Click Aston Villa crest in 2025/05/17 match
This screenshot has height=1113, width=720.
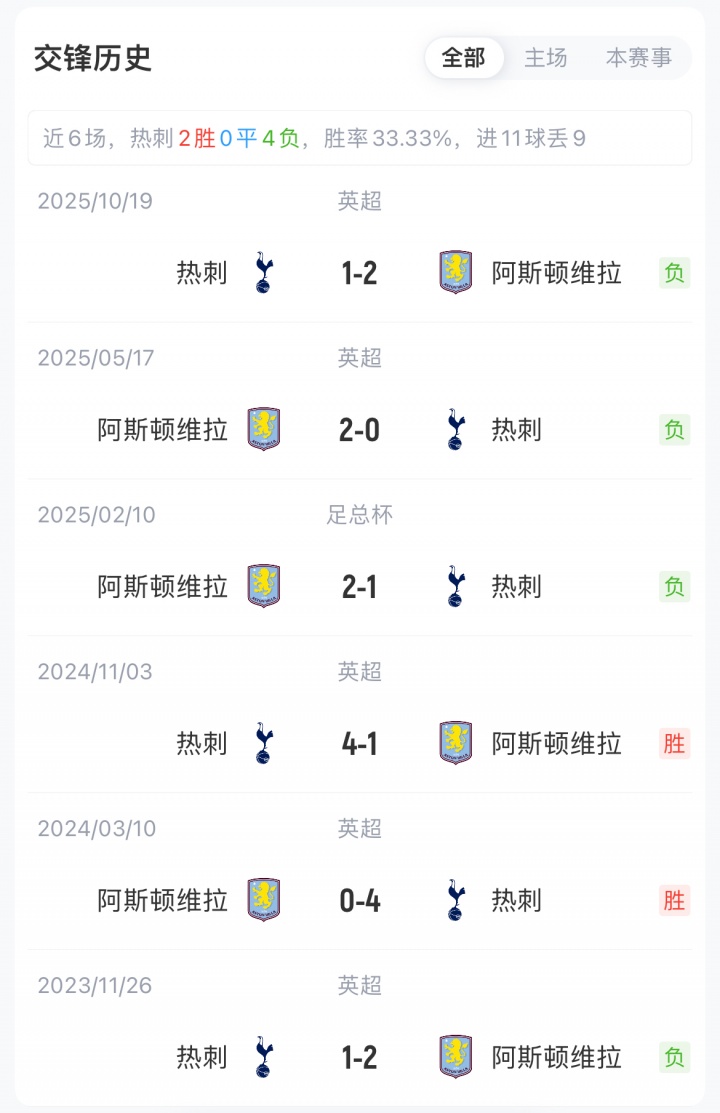click(263, 429)
